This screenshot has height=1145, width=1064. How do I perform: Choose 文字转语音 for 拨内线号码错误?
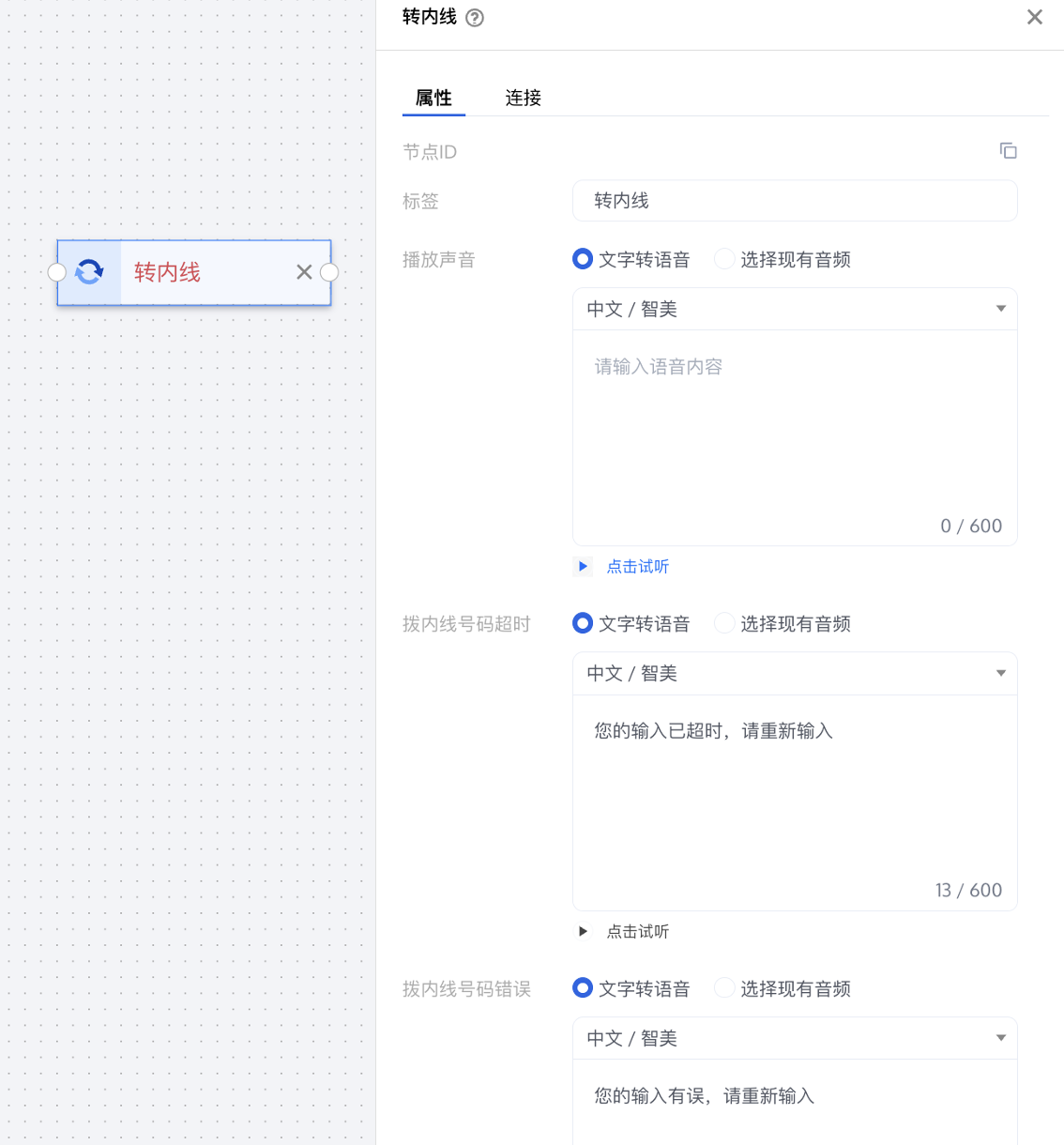click(x=583, y=988)
